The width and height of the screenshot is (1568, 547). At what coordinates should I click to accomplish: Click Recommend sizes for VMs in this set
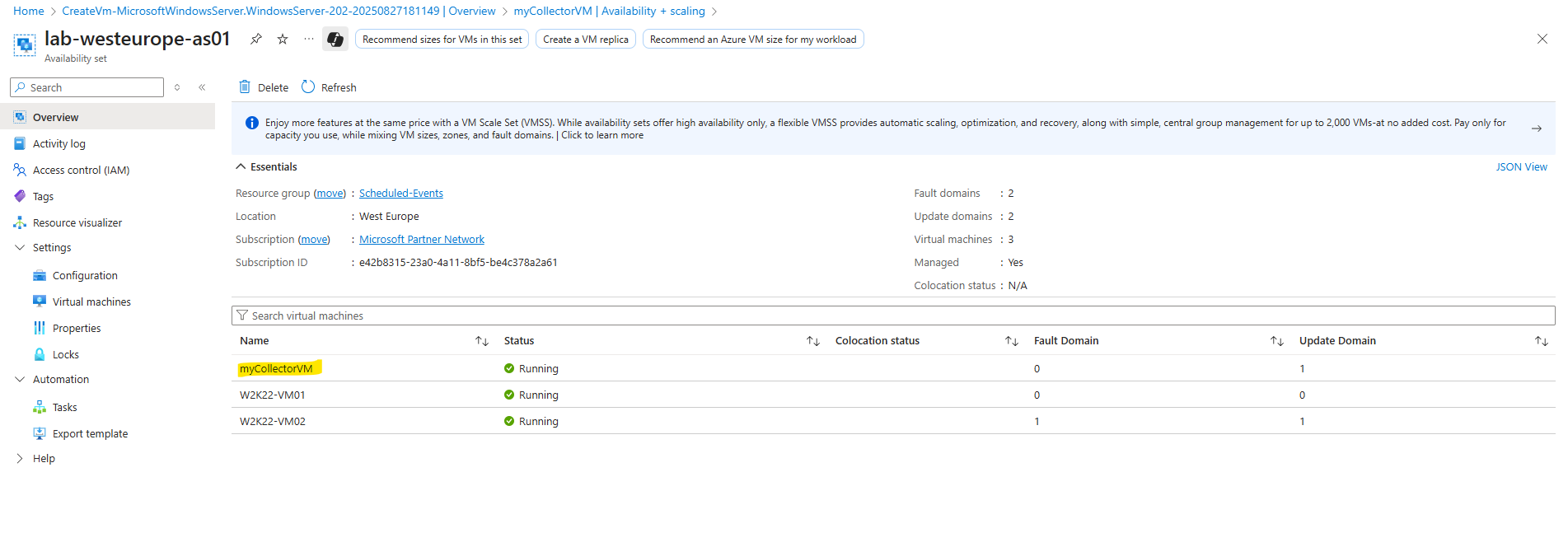click(442, 39)
